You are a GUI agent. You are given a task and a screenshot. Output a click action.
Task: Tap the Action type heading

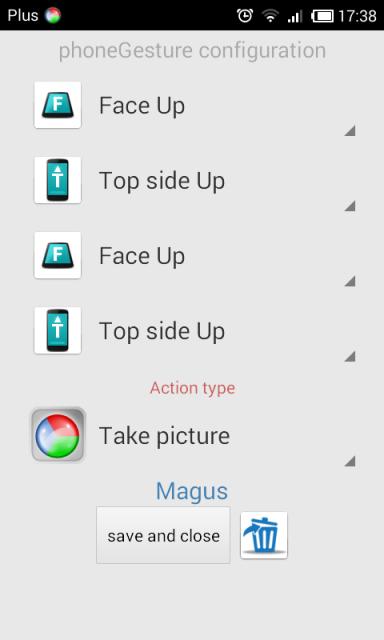[192, 388]
